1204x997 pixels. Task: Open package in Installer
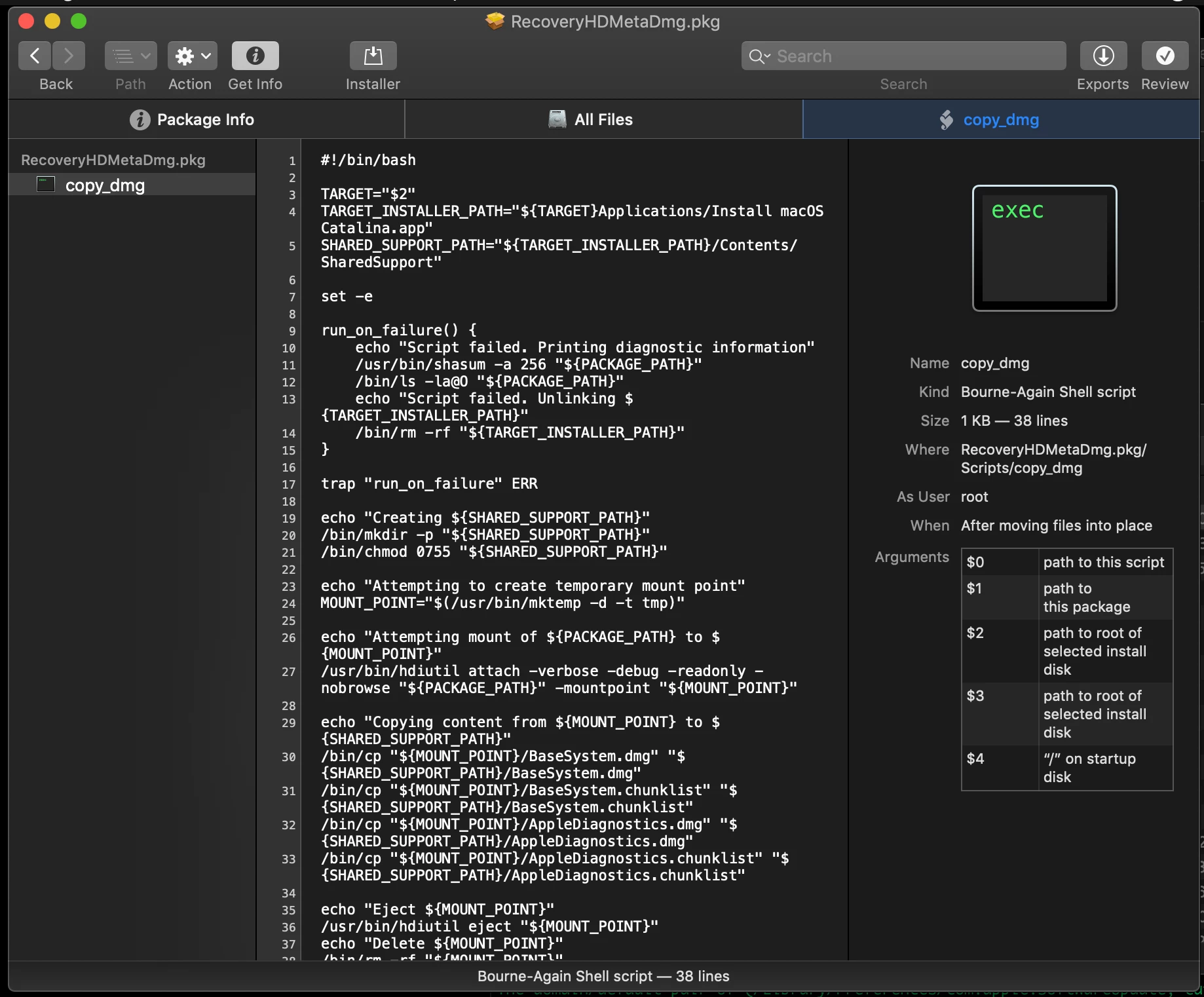(373, 56)
